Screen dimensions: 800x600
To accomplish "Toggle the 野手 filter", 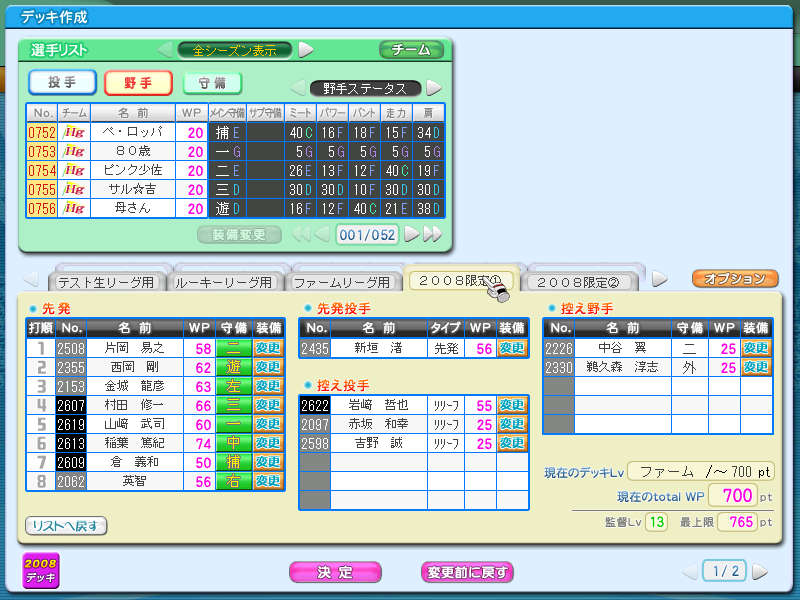I will click(x=138, y=83).
